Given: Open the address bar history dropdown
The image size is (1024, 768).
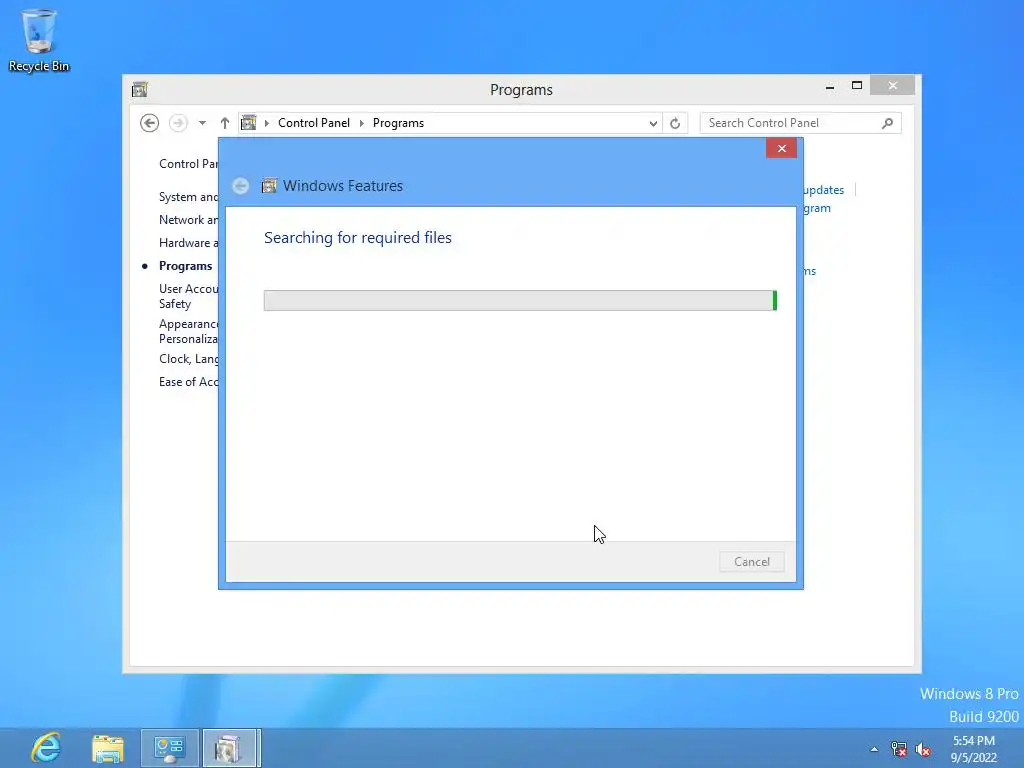Looking at the screenshot, I should (x=652, y=123).
